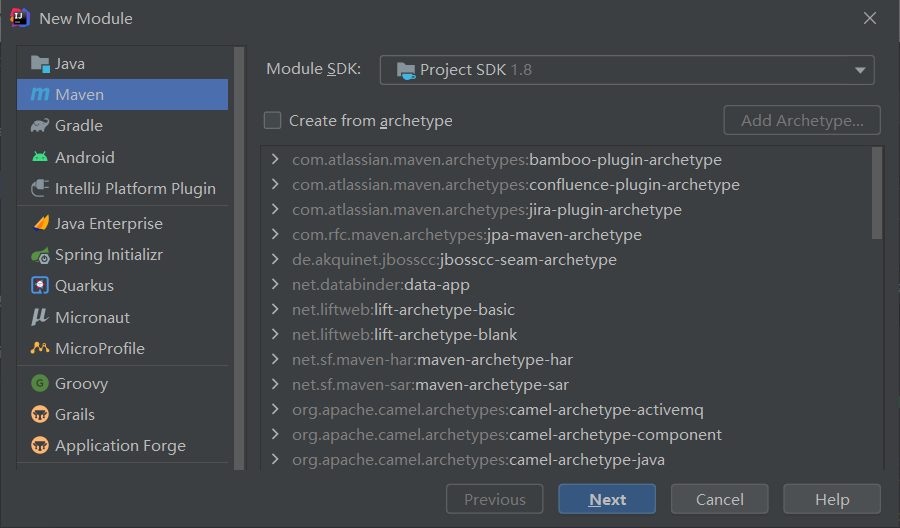
Task: Expand lift-archetype-blank entry
Action: click(275, 334)
